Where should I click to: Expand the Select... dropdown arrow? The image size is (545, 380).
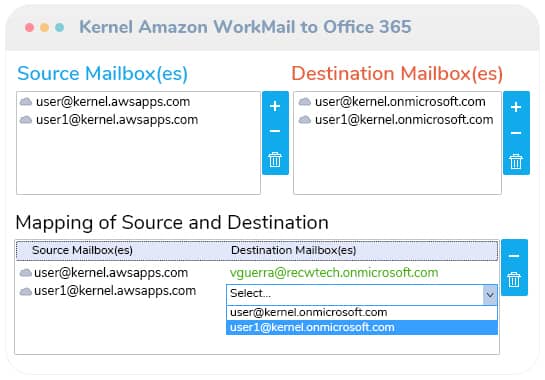490,295
